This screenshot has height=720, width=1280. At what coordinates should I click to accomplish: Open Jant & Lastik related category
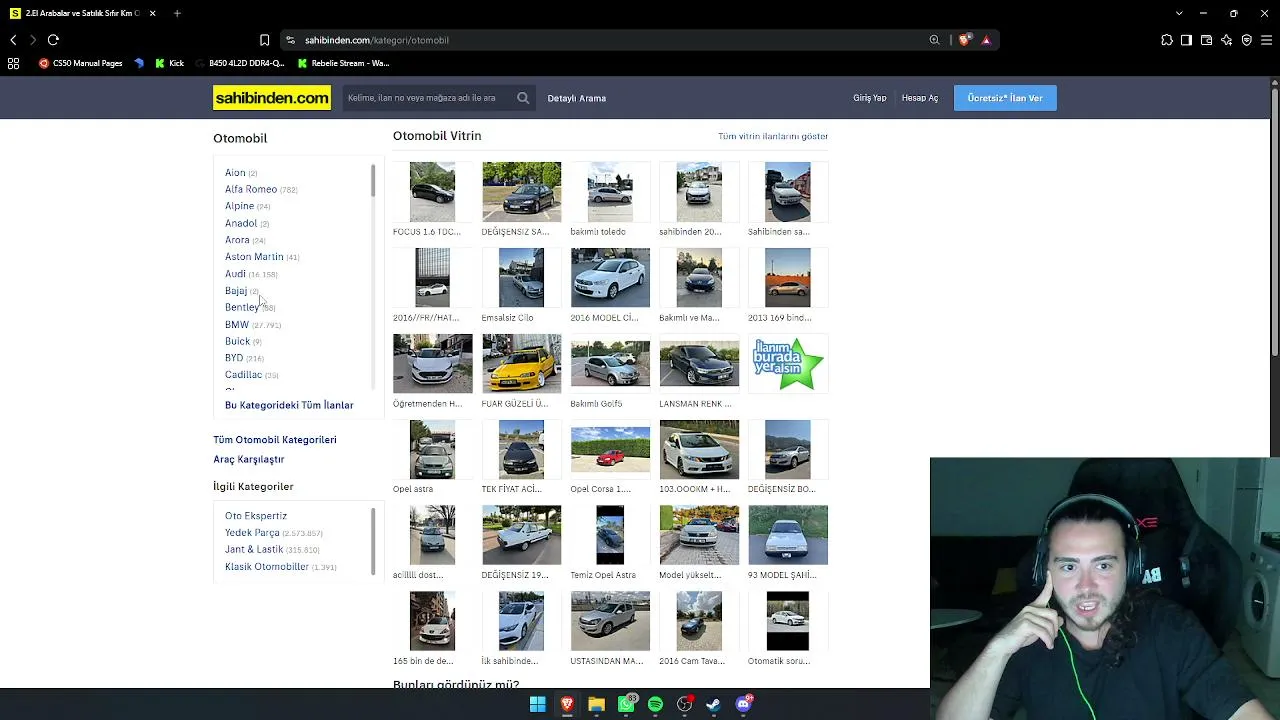click(x=254, y=550)
